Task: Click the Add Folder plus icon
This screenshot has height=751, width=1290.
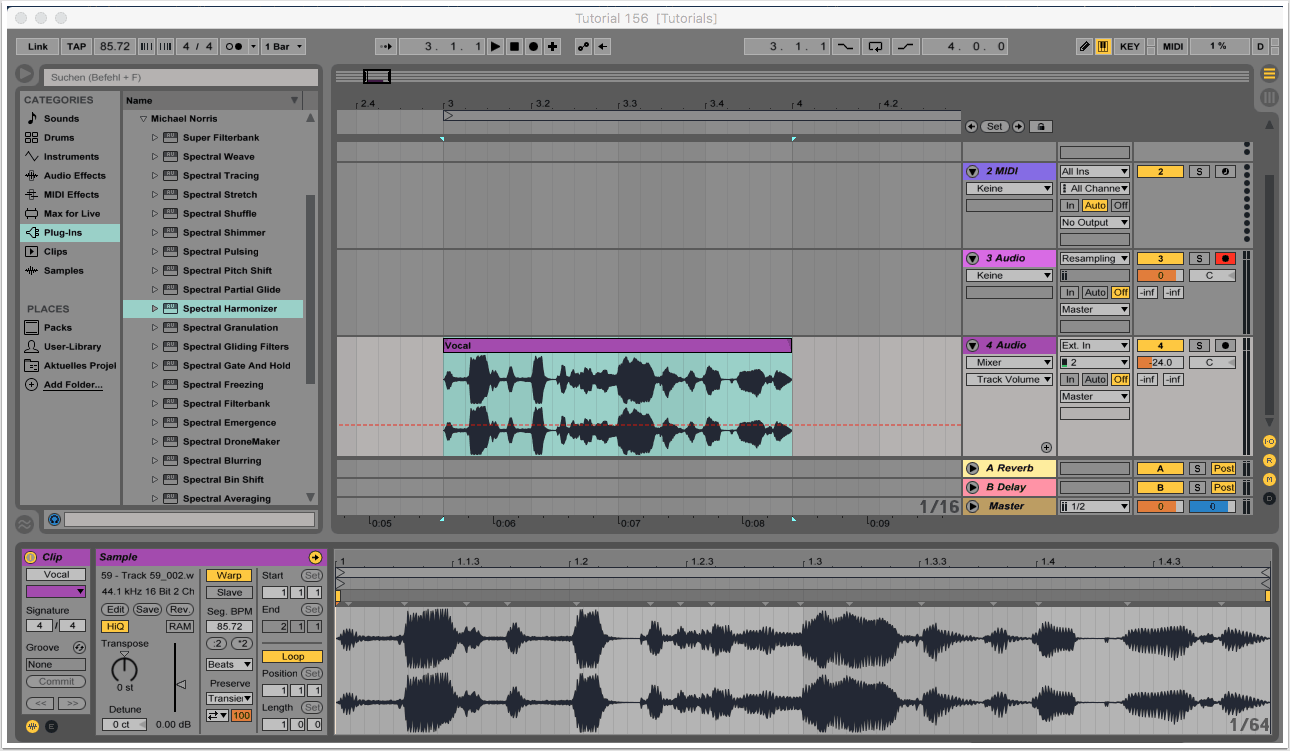Action: pos(31,385)
